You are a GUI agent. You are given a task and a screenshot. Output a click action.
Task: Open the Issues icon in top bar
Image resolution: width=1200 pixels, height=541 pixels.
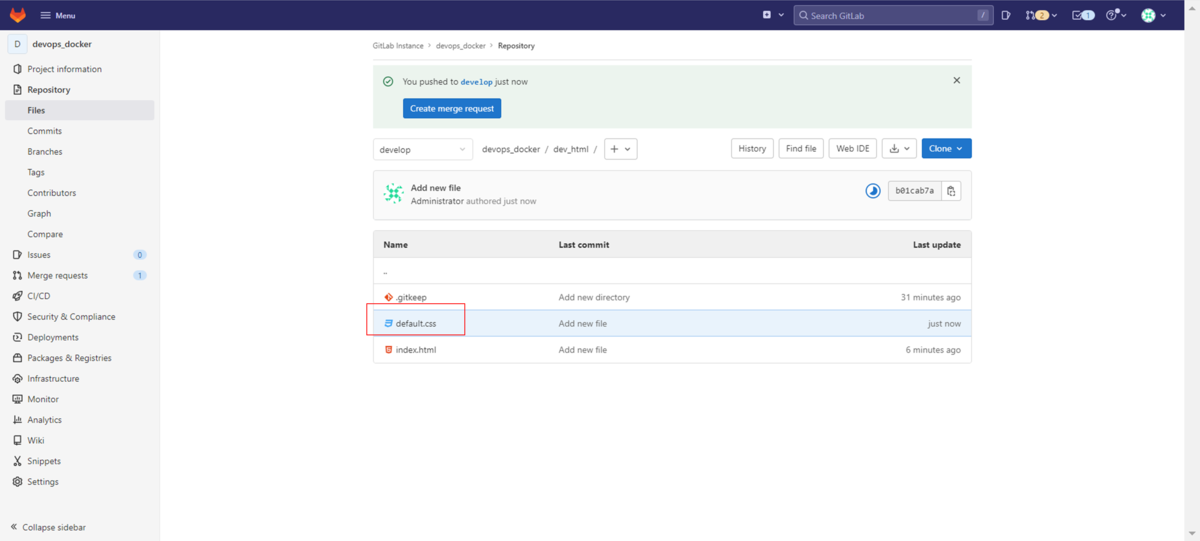pyautogui.click(x=1006, y=15)
